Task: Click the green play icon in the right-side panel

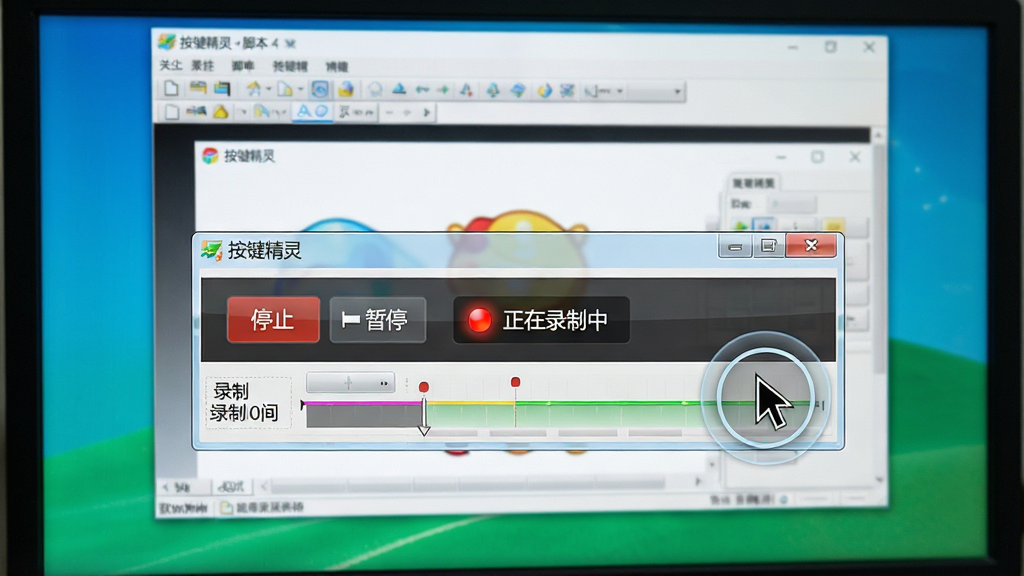Action: coord(740,227)
